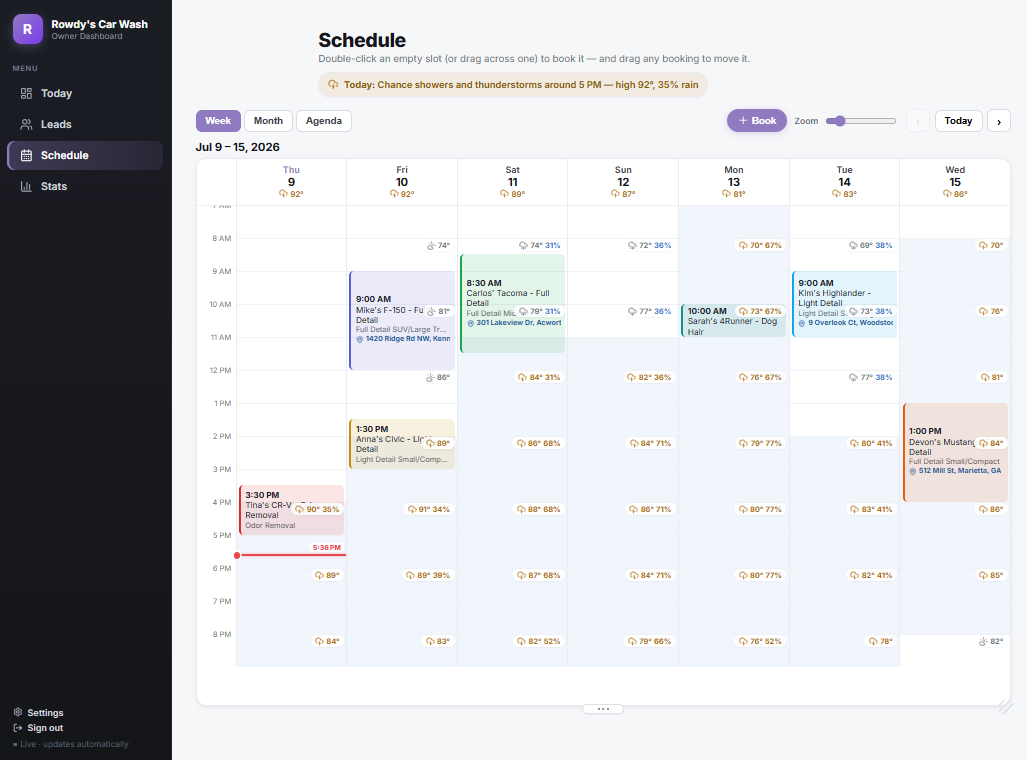
Task: Click the Thu 9 day header
Action: pos(291,181)
